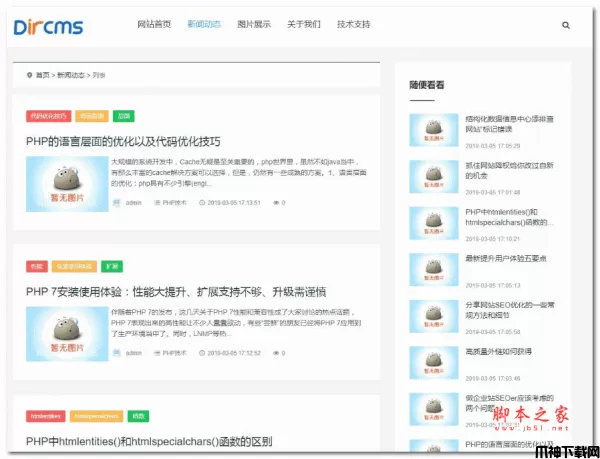The image size is (600, 459).
Task: Click green 函数 tag on third article
Action: pos(138,416)
